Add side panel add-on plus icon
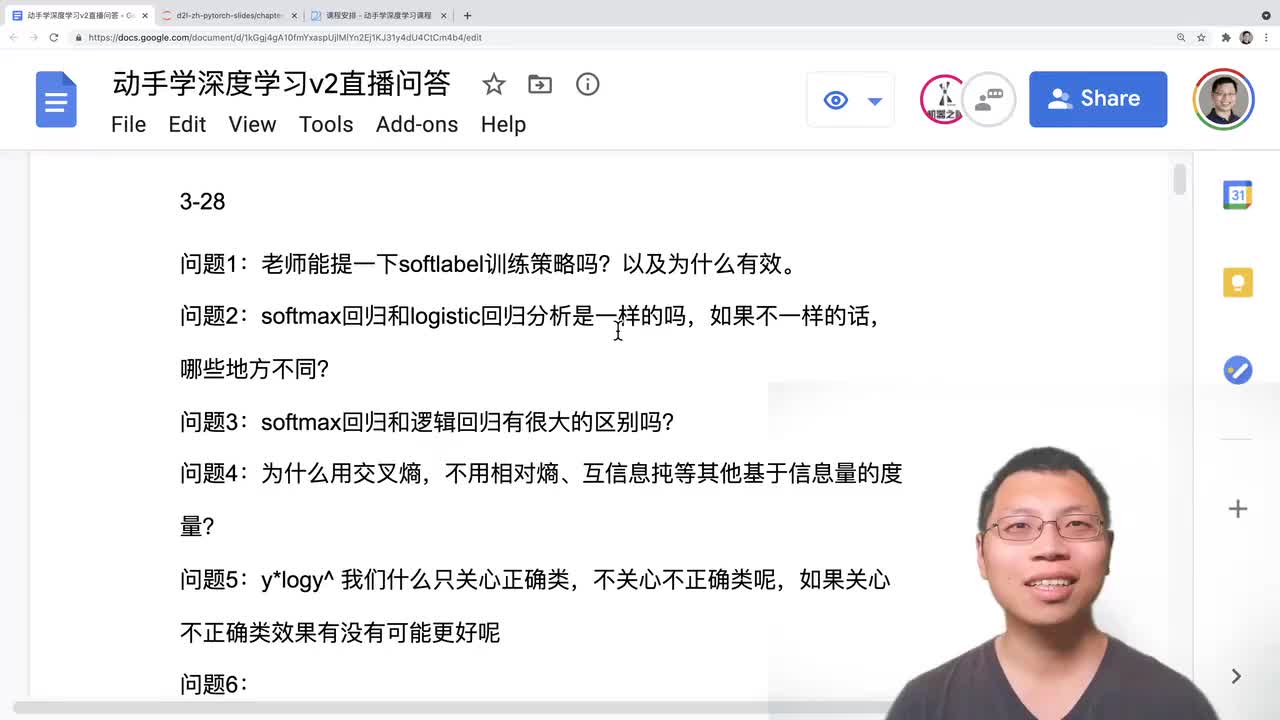 click(x=1238, y=509)
